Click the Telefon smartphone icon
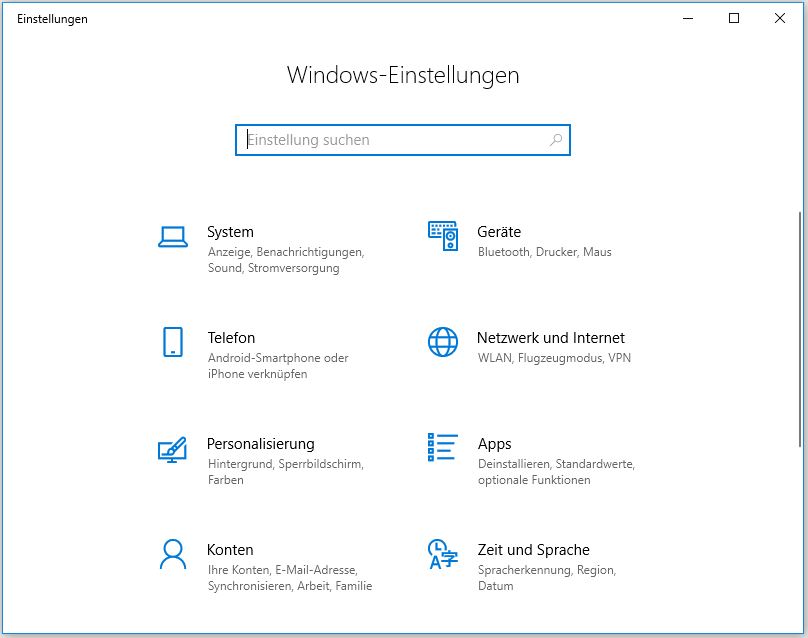The width and height of the screenshot is (808, 638). pos(172,342)
